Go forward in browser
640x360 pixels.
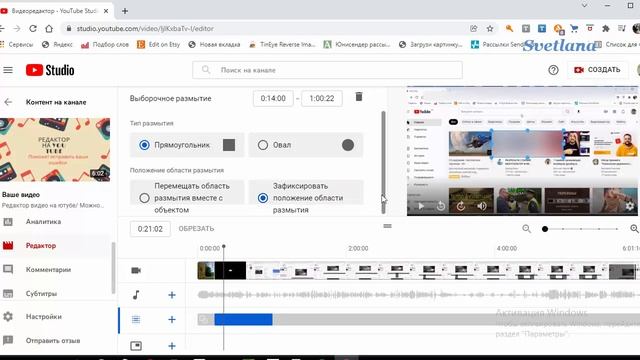(x=16, y=29)
